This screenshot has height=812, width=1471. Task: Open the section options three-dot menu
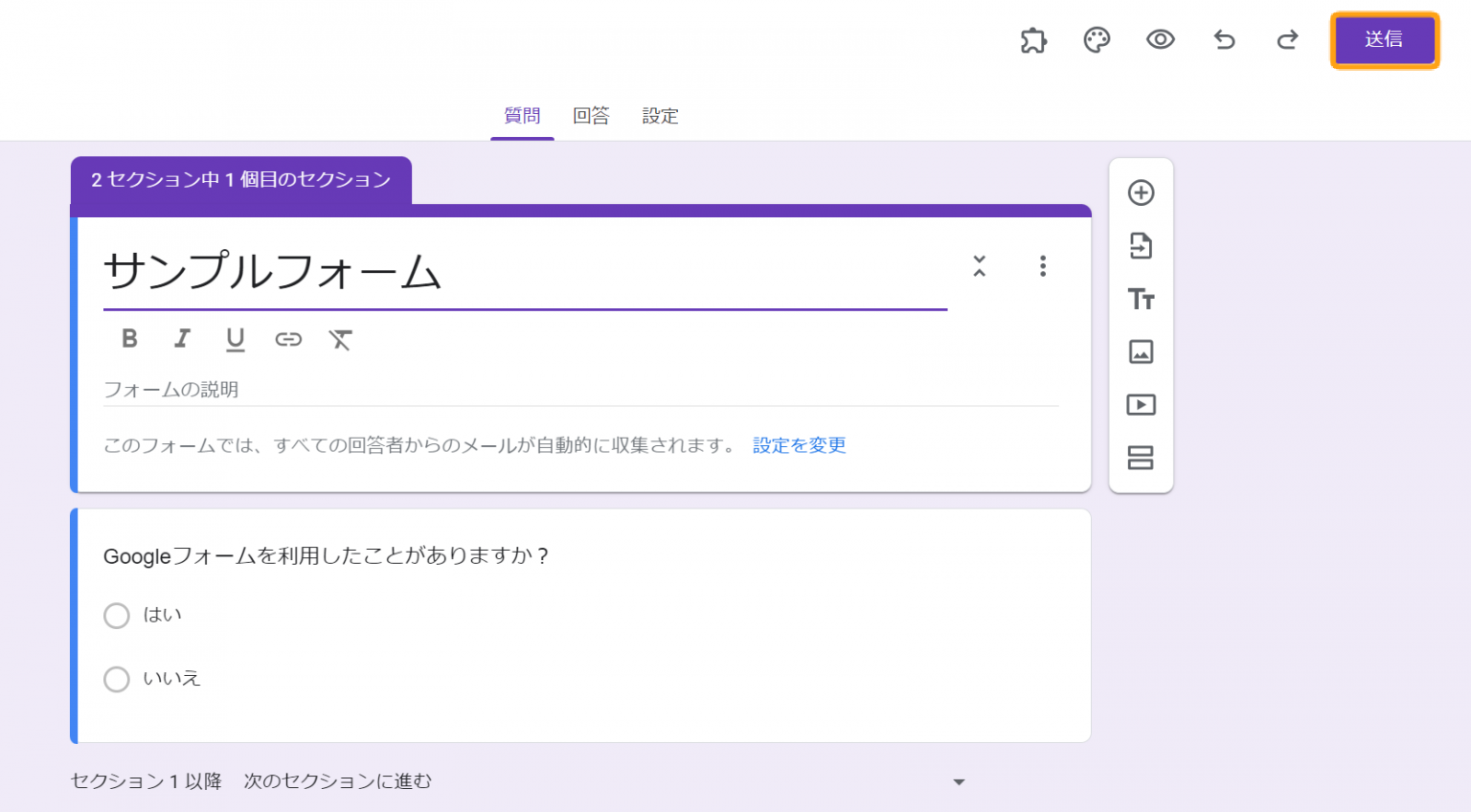(1043, 266)
